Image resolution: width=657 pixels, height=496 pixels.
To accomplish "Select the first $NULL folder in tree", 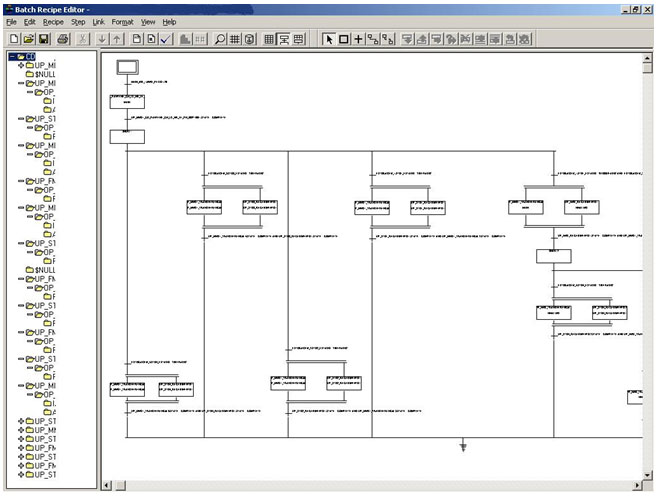I will 40,74.
